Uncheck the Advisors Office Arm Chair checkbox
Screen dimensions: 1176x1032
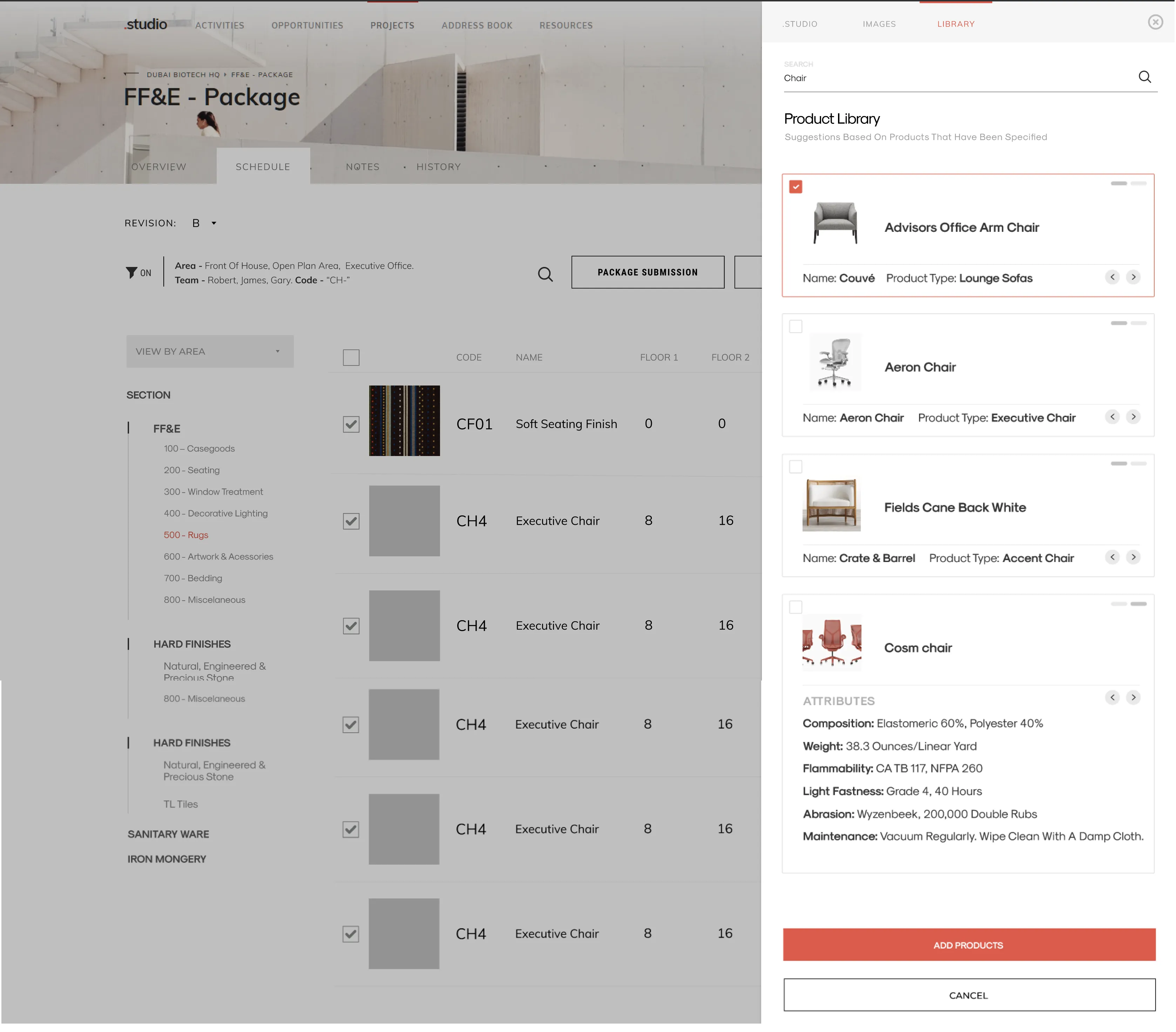click(x=795, y=187)
